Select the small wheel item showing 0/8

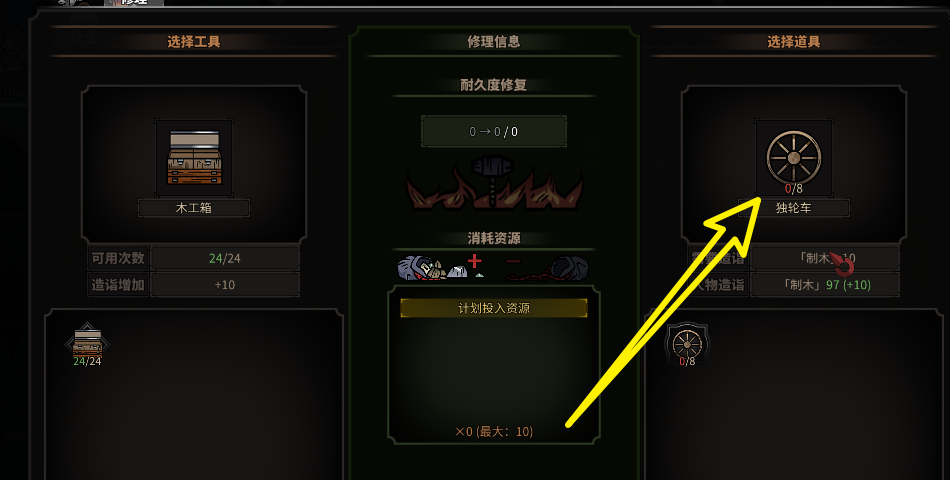687,344
